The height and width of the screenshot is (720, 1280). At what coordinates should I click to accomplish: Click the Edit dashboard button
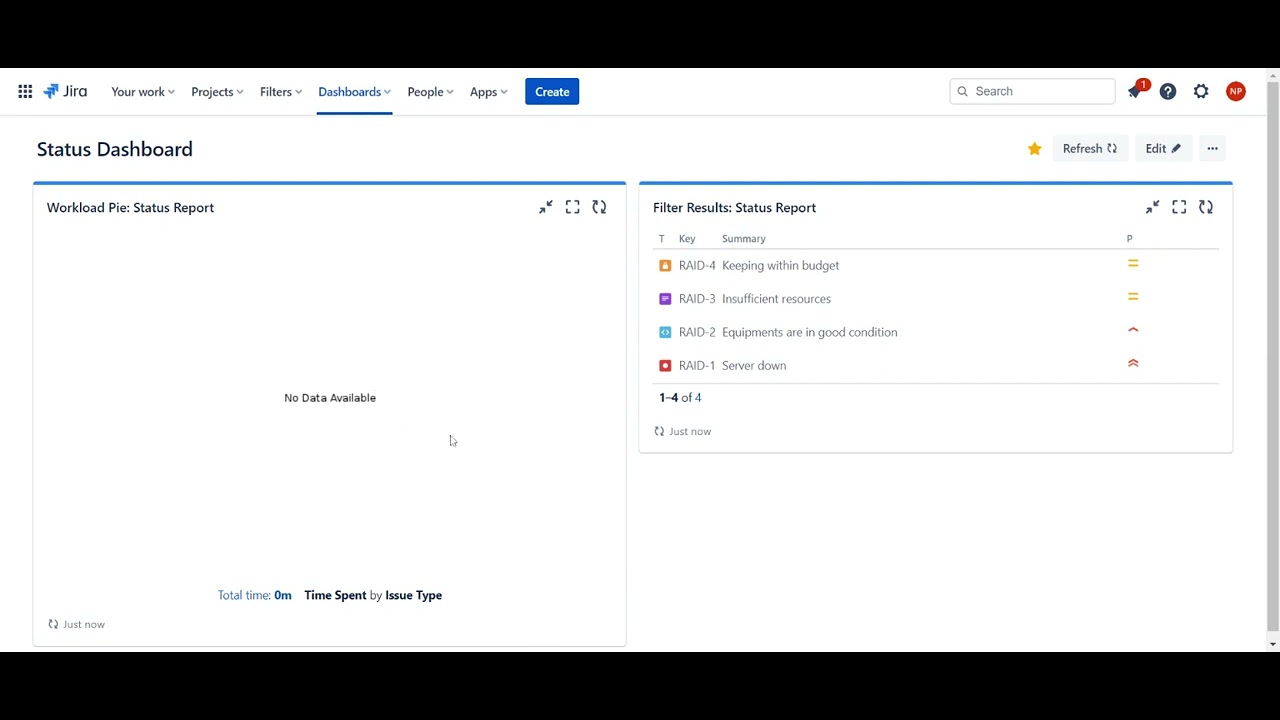pyautogui.click(x=1163, y=149)
